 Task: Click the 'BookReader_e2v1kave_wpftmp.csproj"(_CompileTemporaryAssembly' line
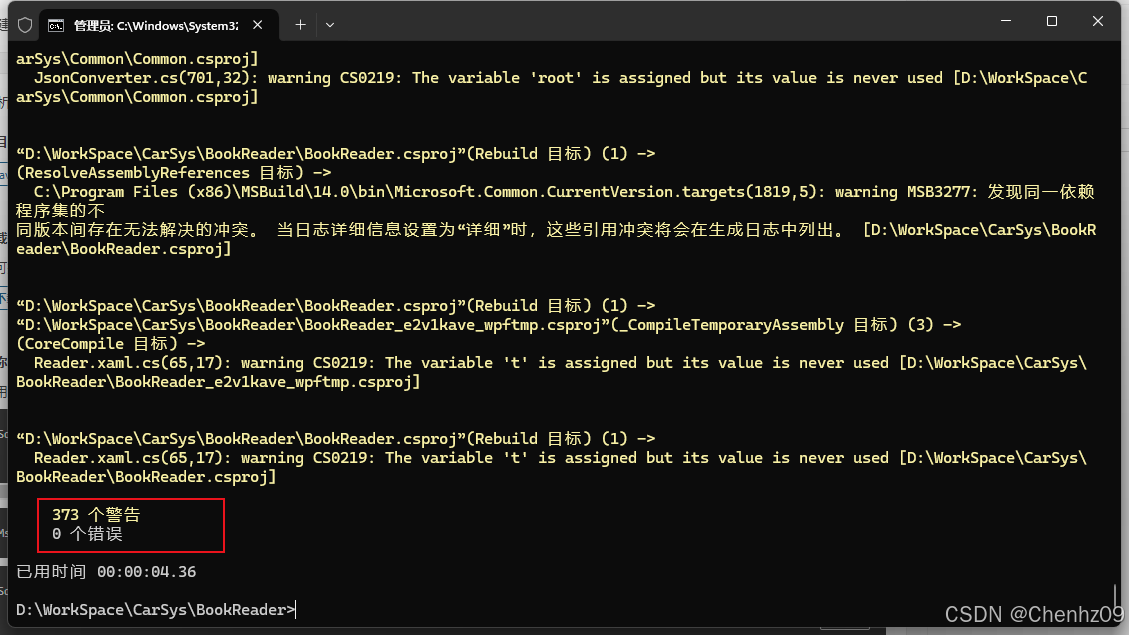coord(488,325)
